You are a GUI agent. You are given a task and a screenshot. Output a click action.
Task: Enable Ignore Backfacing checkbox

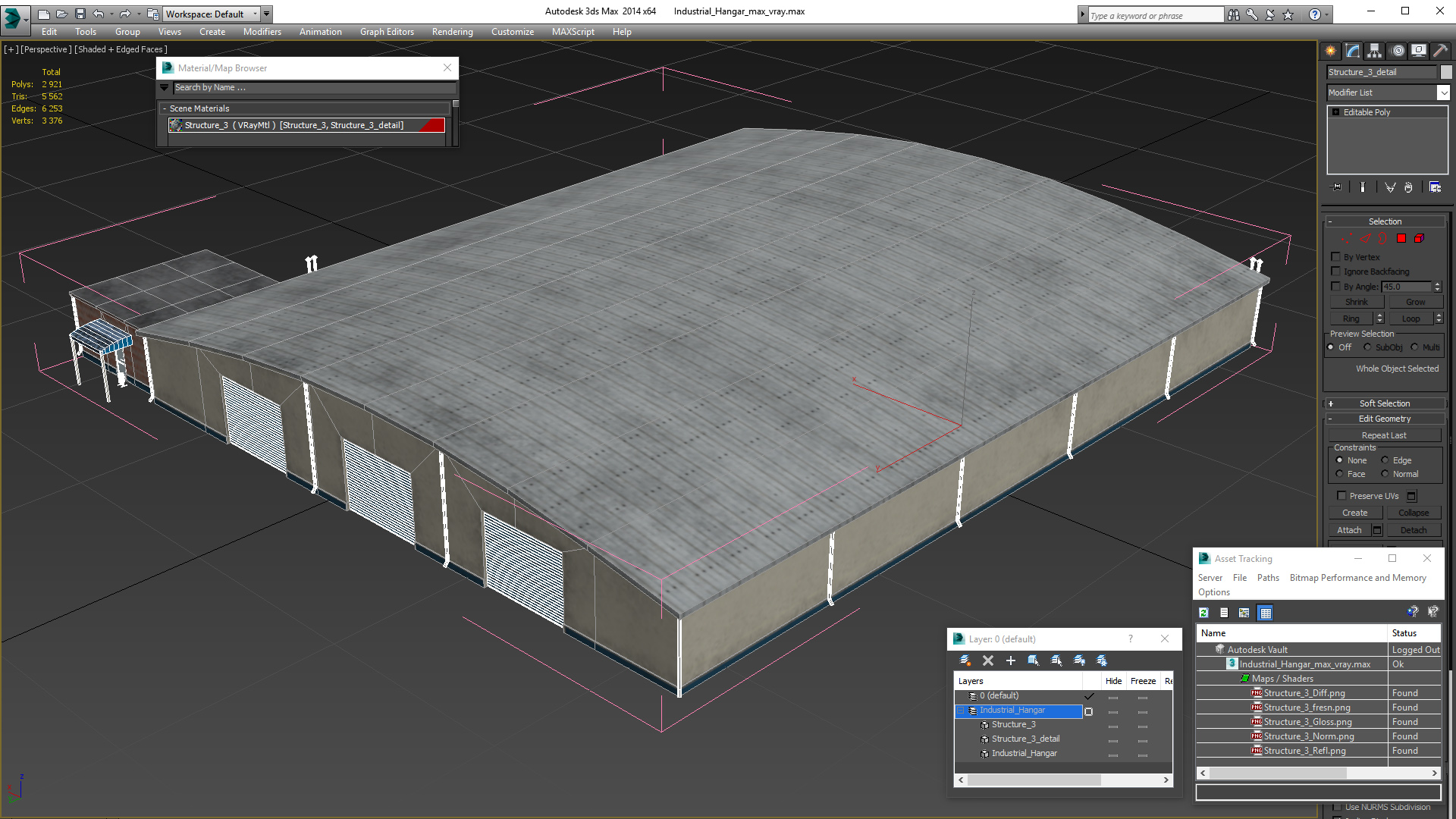tap(1336, 271)
